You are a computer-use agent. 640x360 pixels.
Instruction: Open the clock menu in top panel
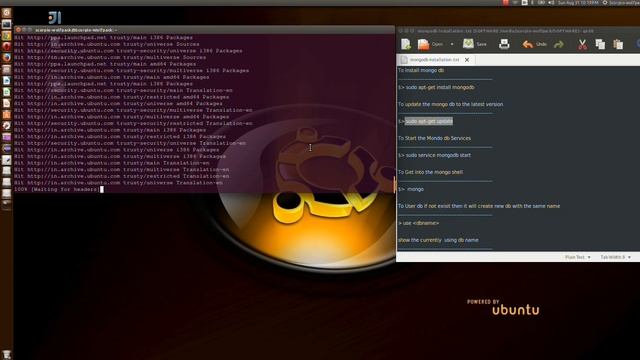(578, 2)
